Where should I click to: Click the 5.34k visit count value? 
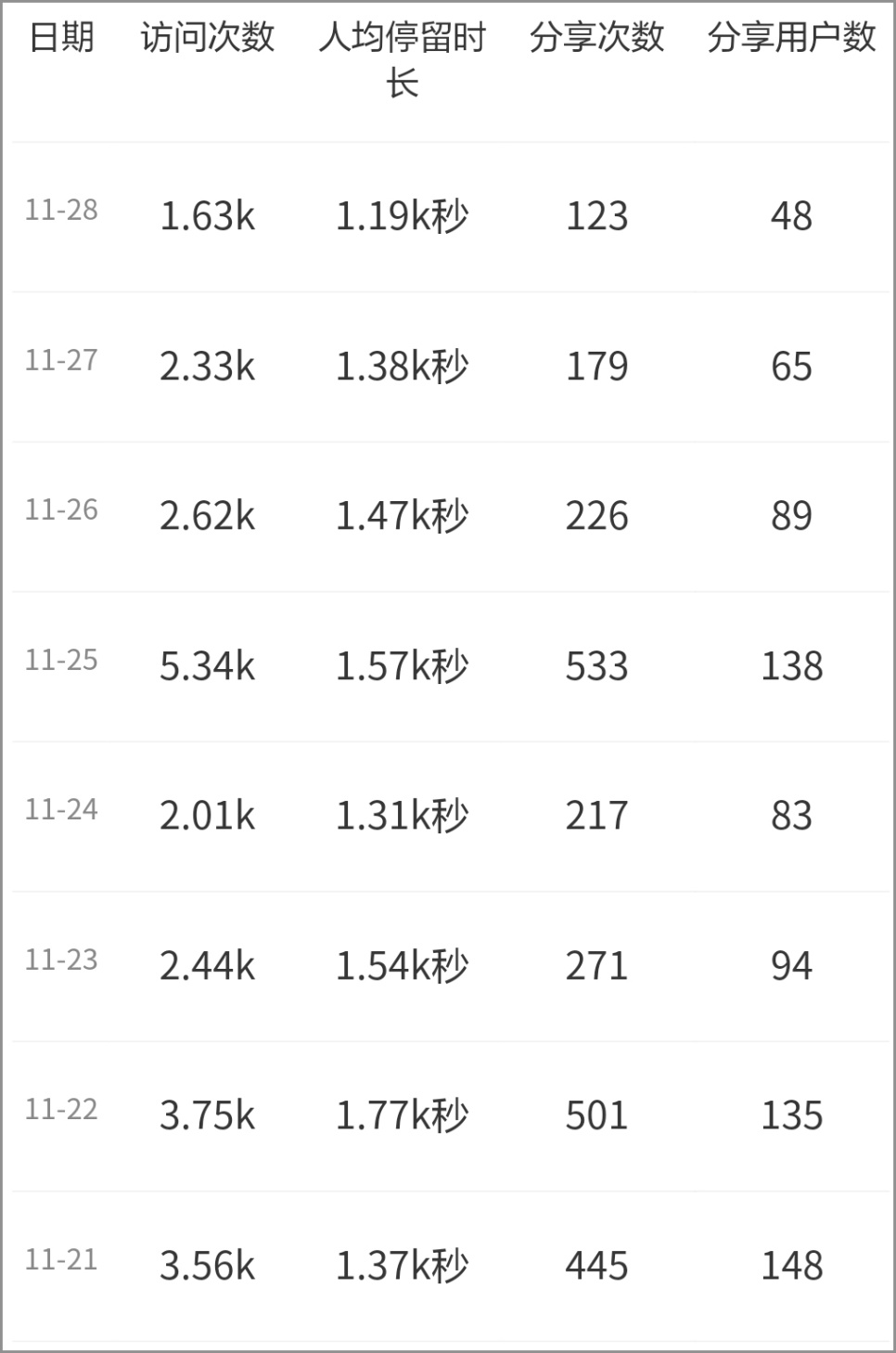click(x=207, y=666)
